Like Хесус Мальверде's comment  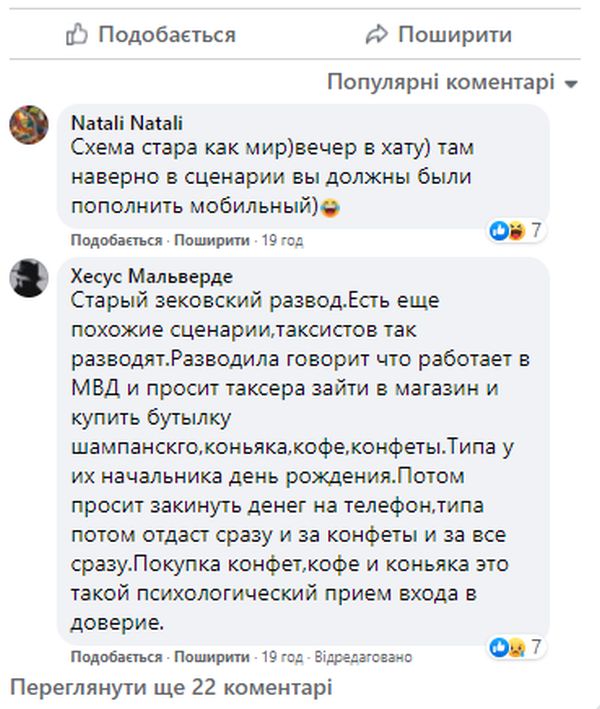[x=115, y=658]
